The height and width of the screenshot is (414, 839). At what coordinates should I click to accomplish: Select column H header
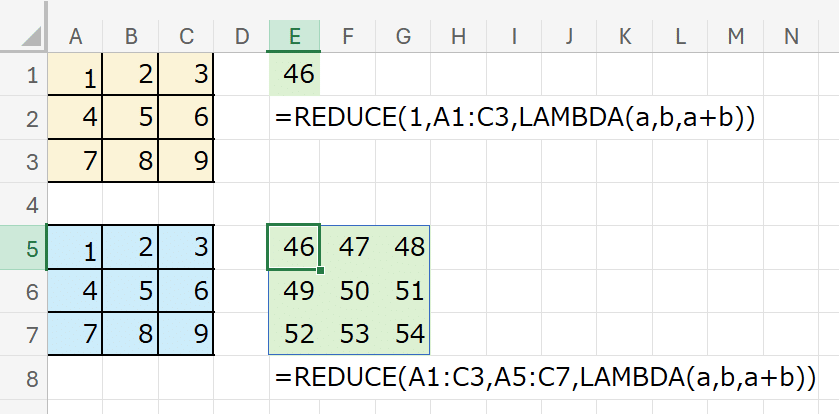[458, 37]
